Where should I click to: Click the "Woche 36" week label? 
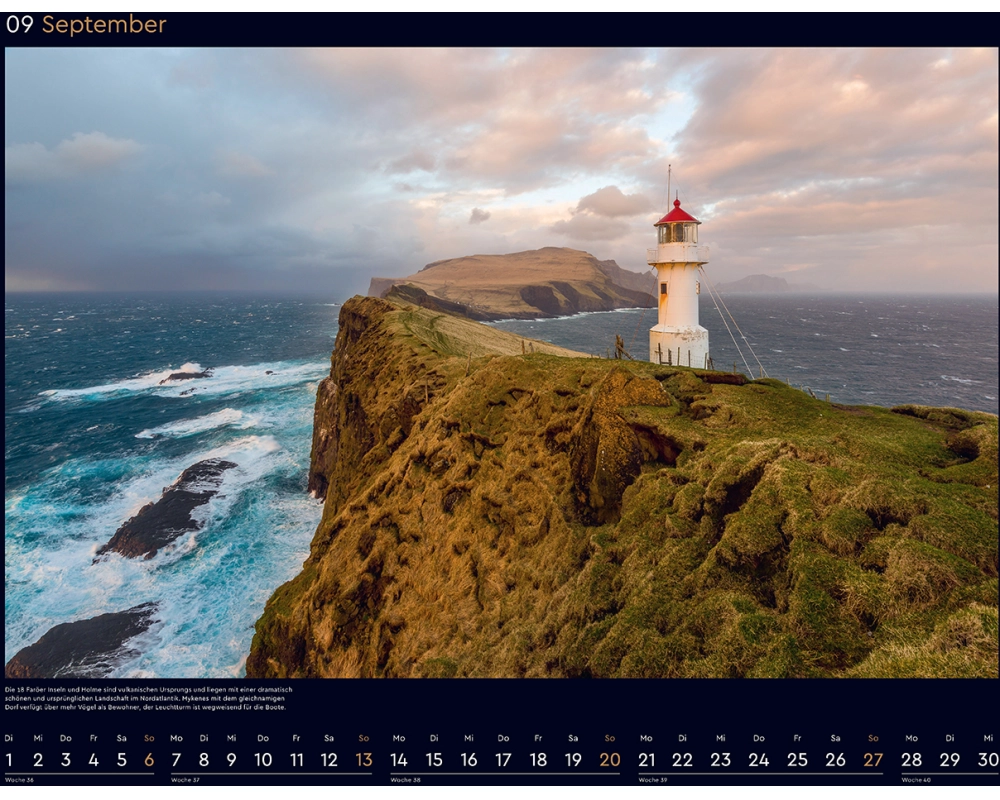click(x=19, y=780)
